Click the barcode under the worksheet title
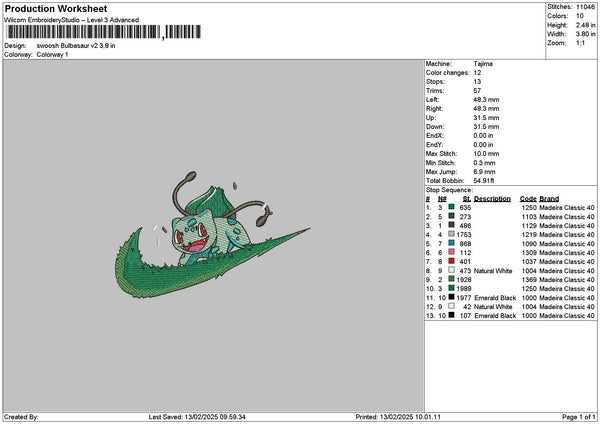Screen dimensions: 600x424 pos(103,32)
